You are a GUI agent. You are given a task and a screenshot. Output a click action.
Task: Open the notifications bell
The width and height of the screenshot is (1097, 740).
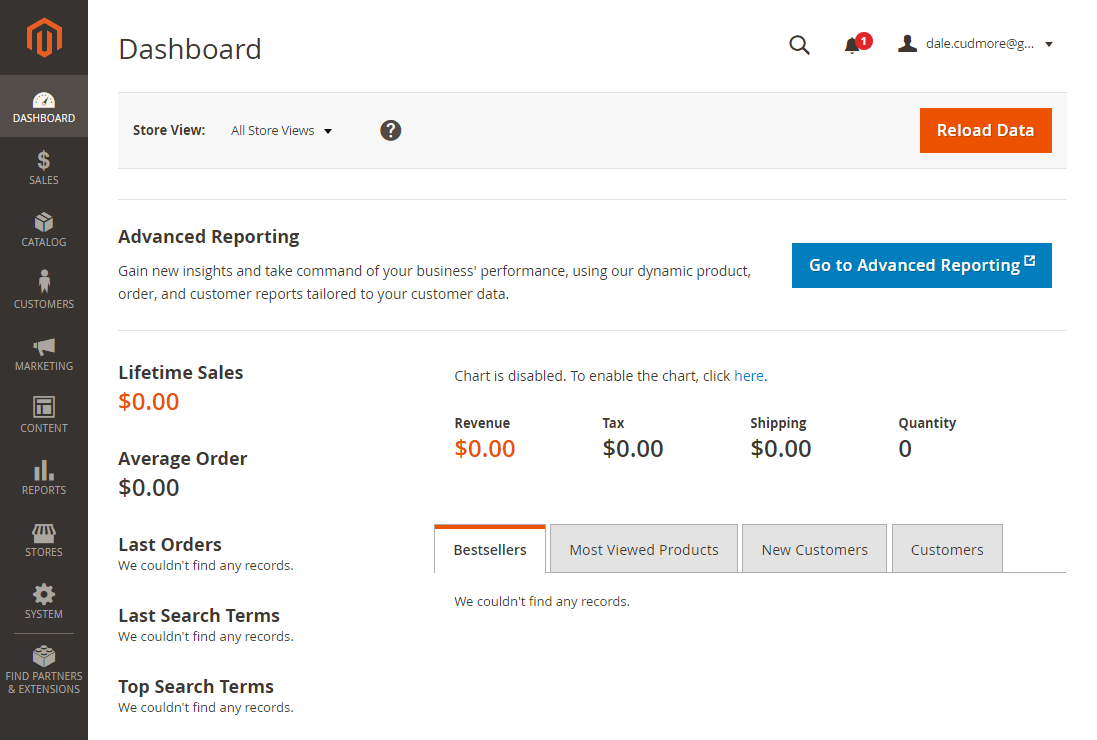pyautogui.click(x=851, y=46)
